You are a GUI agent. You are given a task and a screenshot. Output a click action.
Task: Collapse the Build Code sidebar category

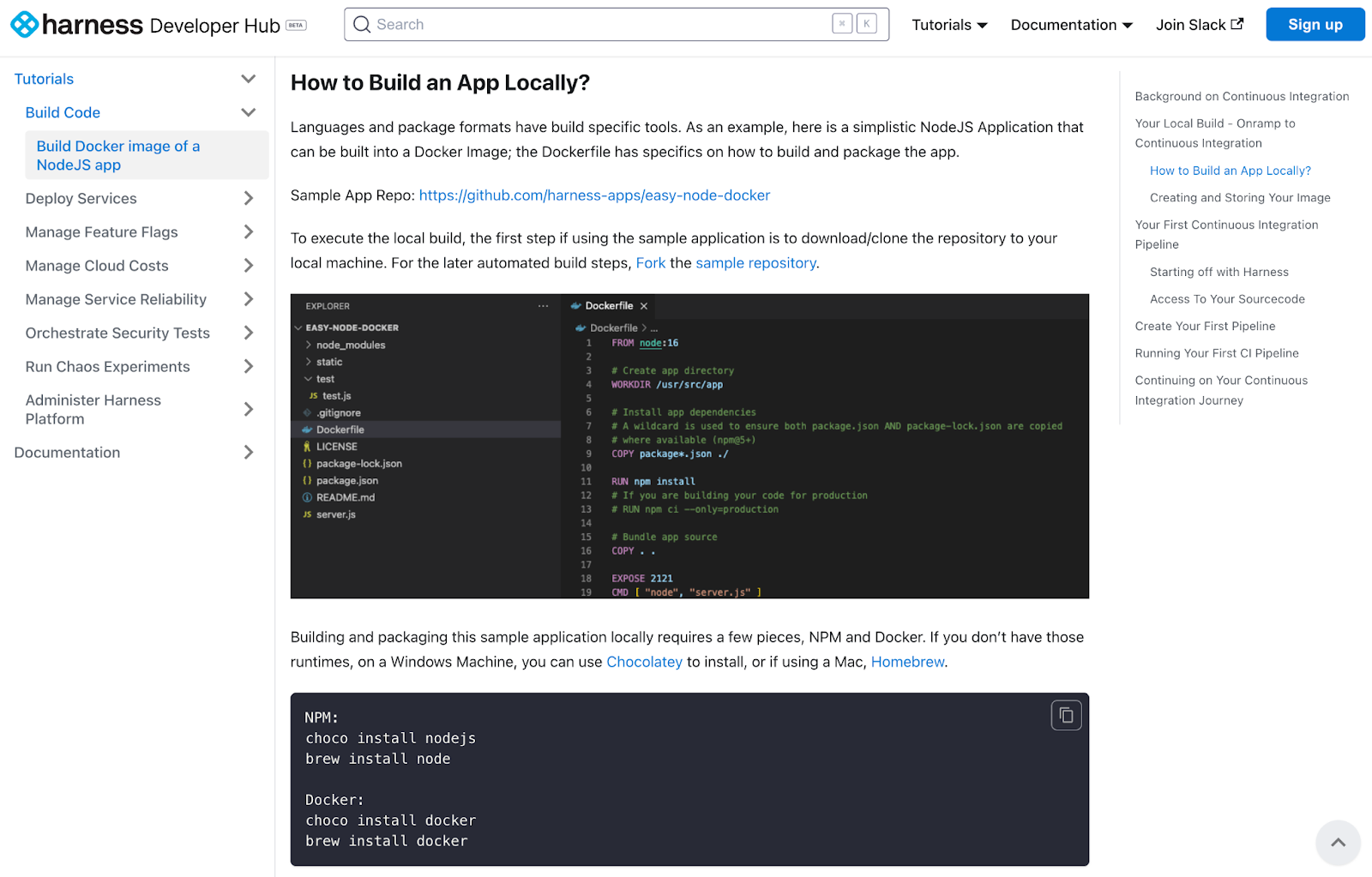click(249, 112)
